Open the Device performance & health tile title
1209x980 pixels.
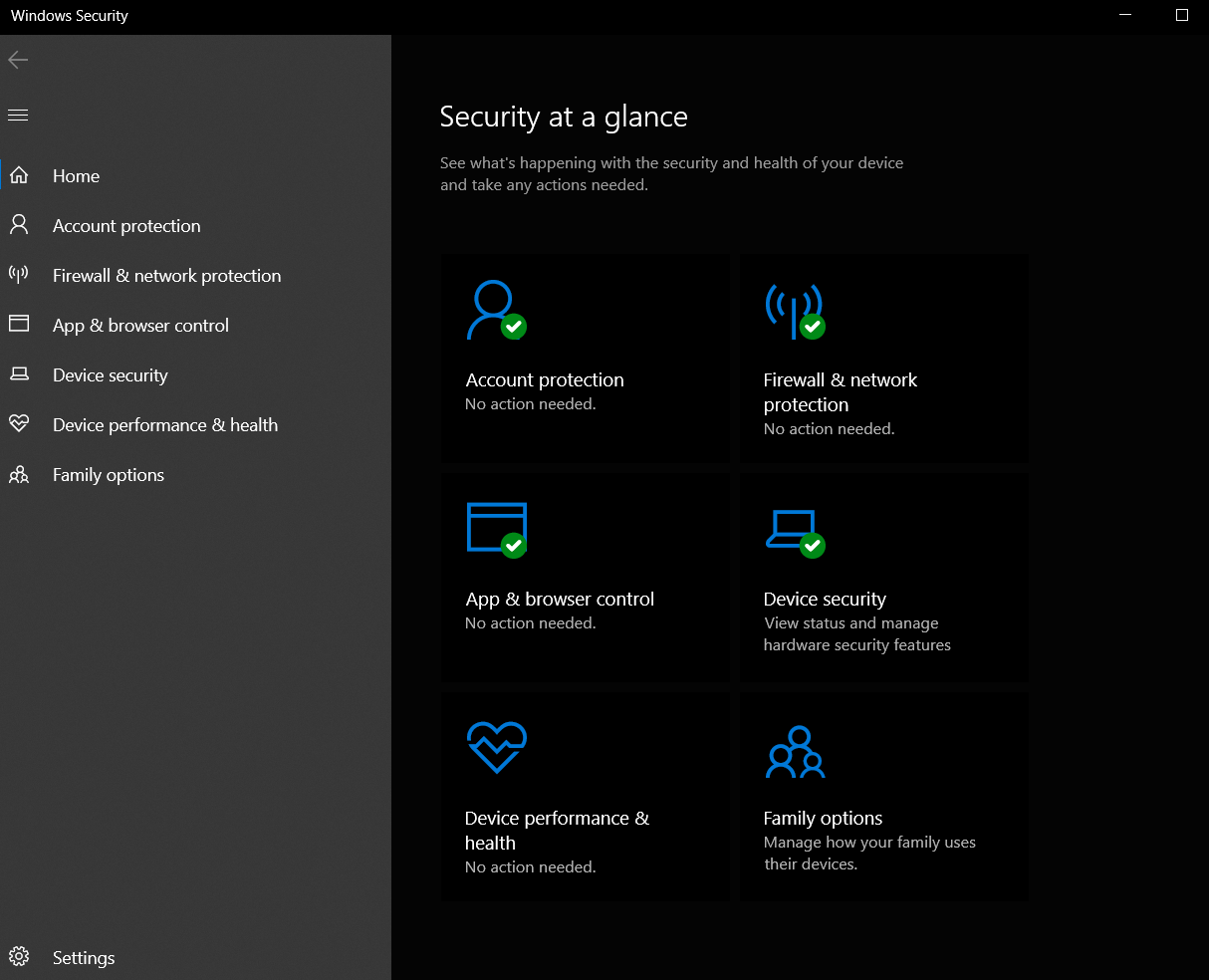pos(557,831)
